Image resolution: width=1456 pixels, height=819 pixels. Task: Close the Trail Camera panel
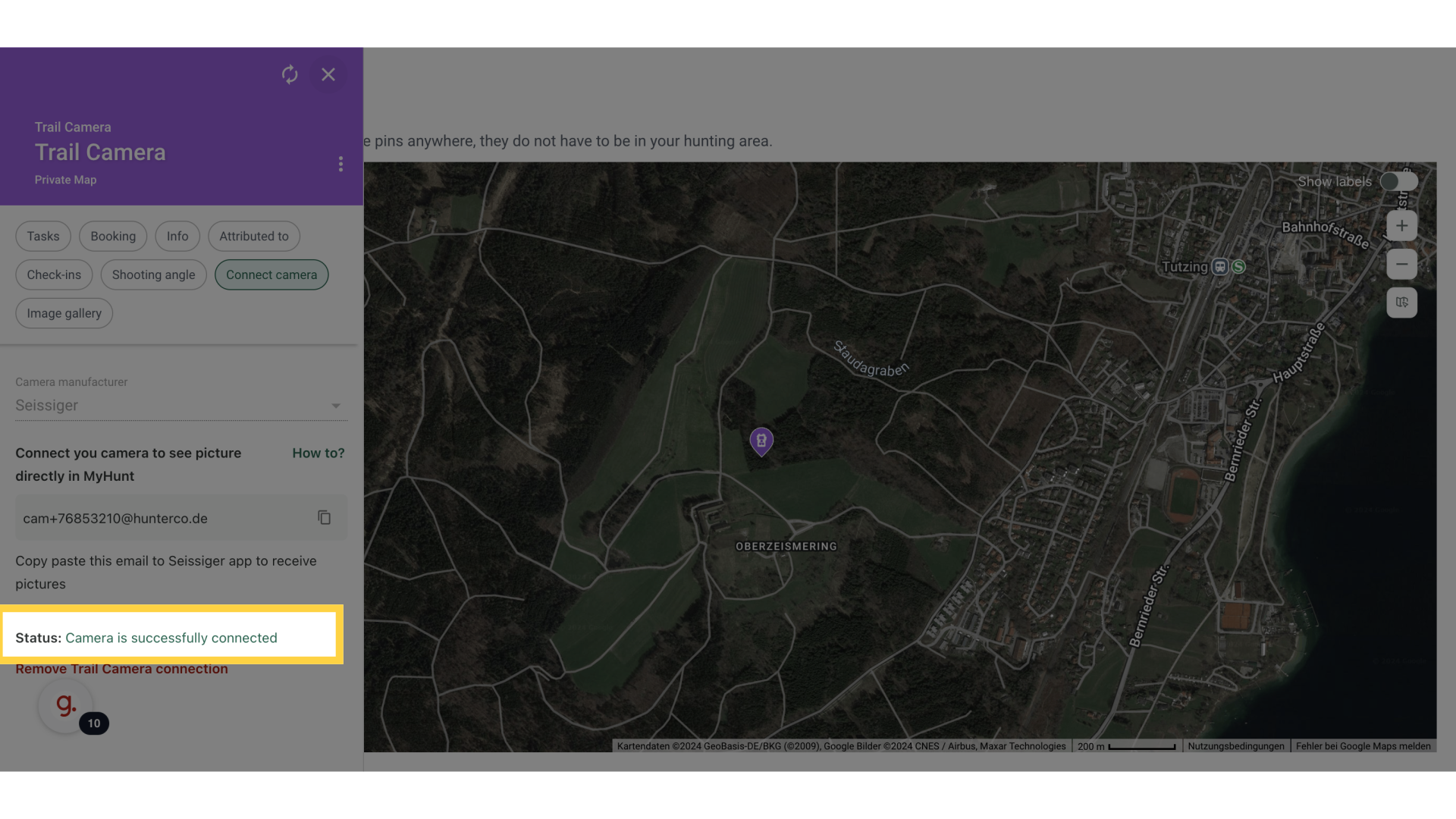328,74
